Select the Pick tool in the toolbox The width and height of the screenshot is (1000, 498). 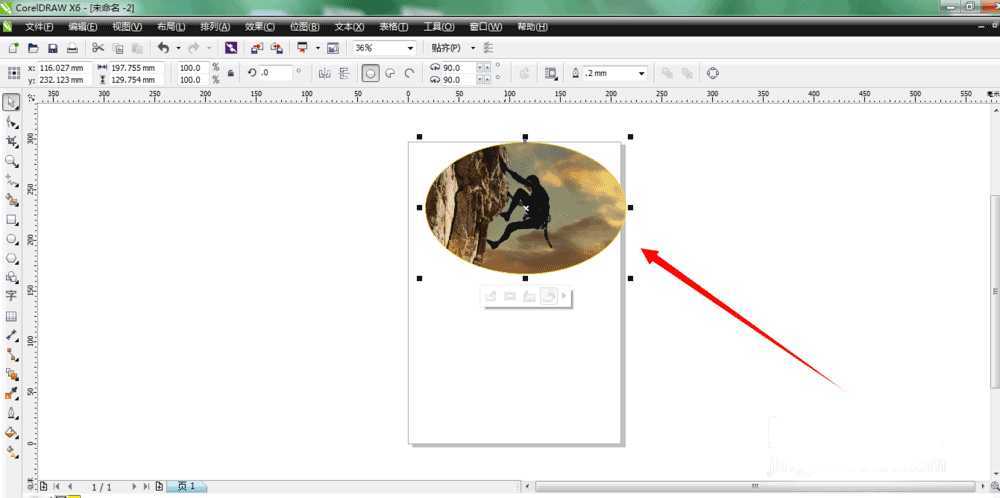(x=11, y=102)
